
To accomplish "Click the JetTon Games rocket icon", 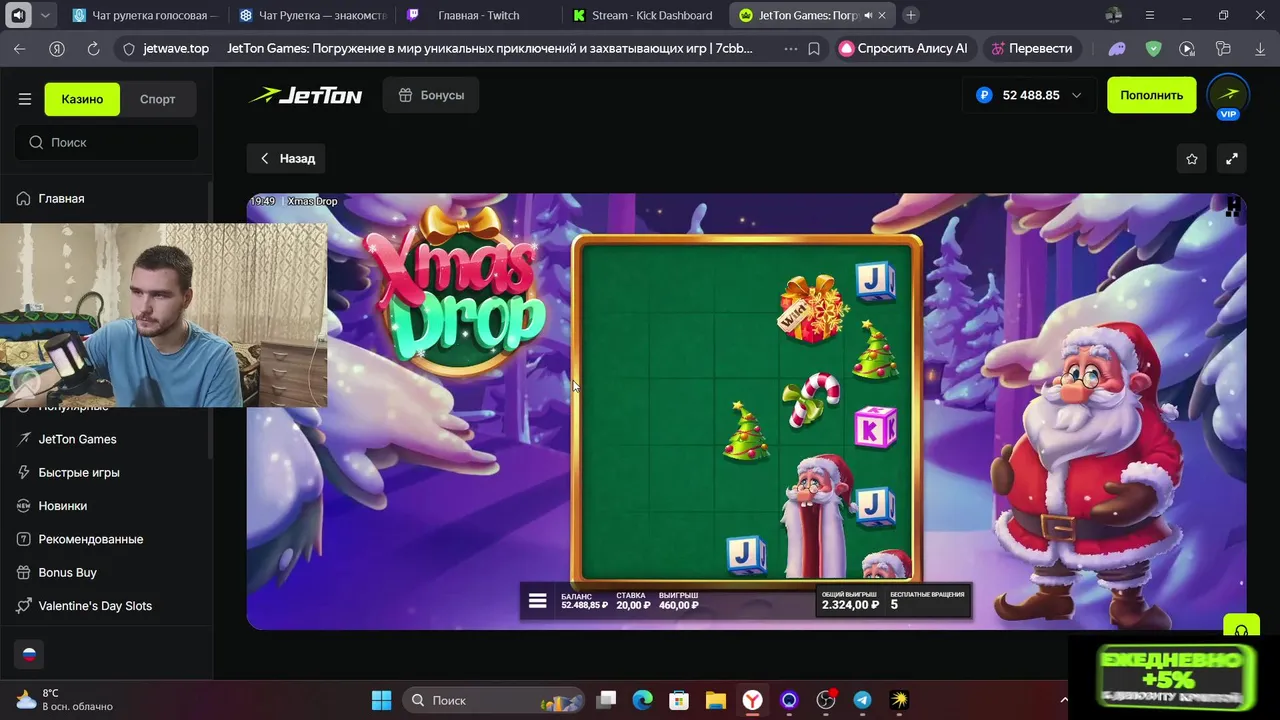I will [x=24, y=439].
